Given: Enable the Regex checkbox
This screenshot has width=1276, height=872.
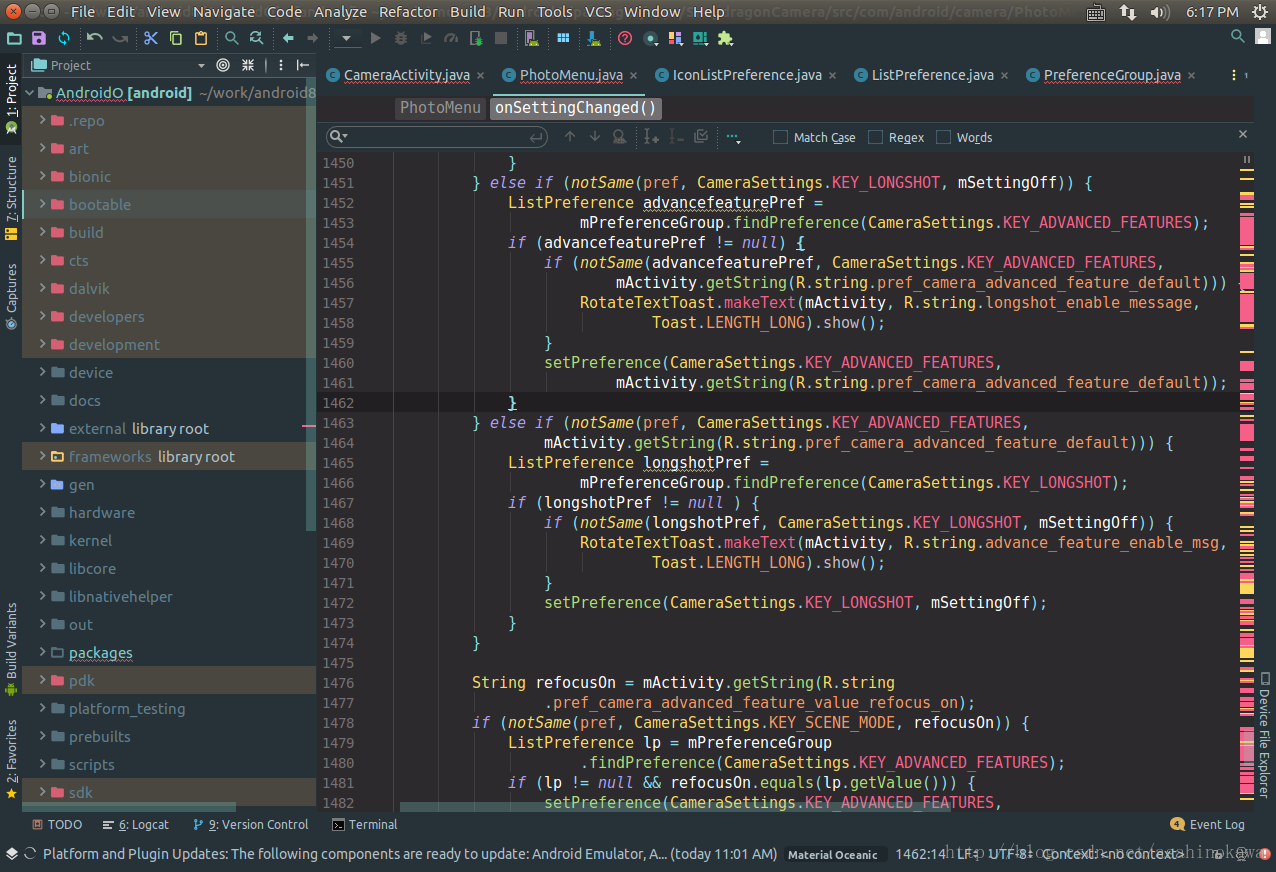Looking at the screenshot, I should click(x=876, y=137).
